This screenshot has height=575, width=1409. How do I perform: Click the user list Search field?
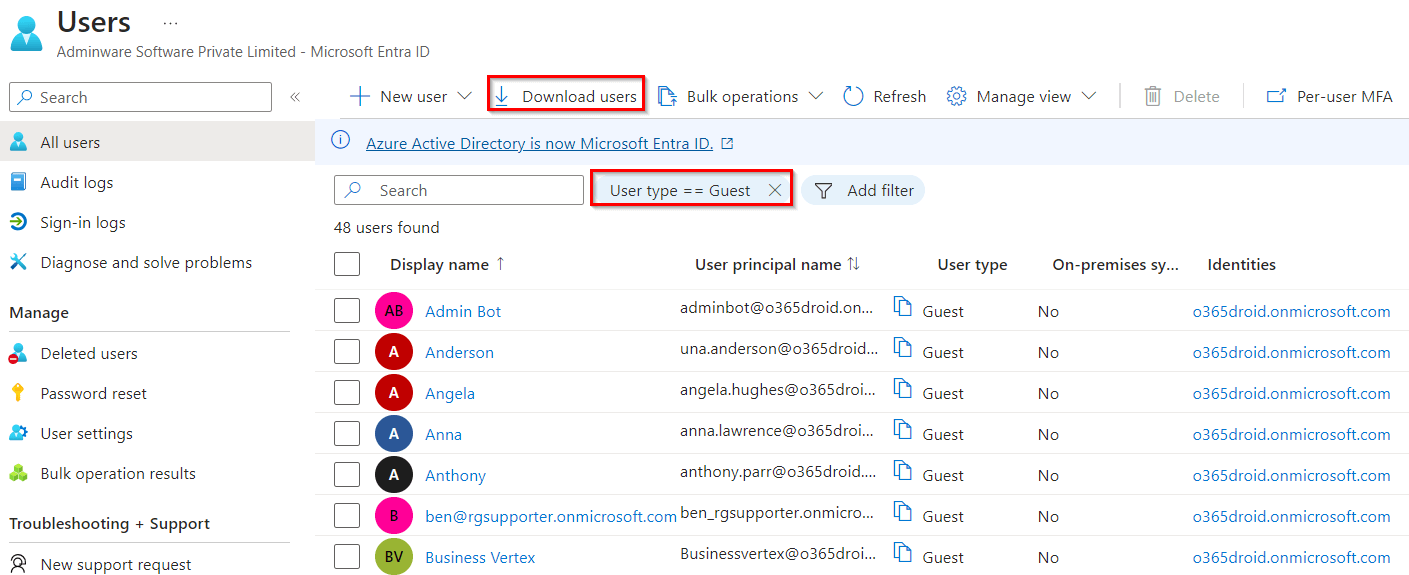470,190
